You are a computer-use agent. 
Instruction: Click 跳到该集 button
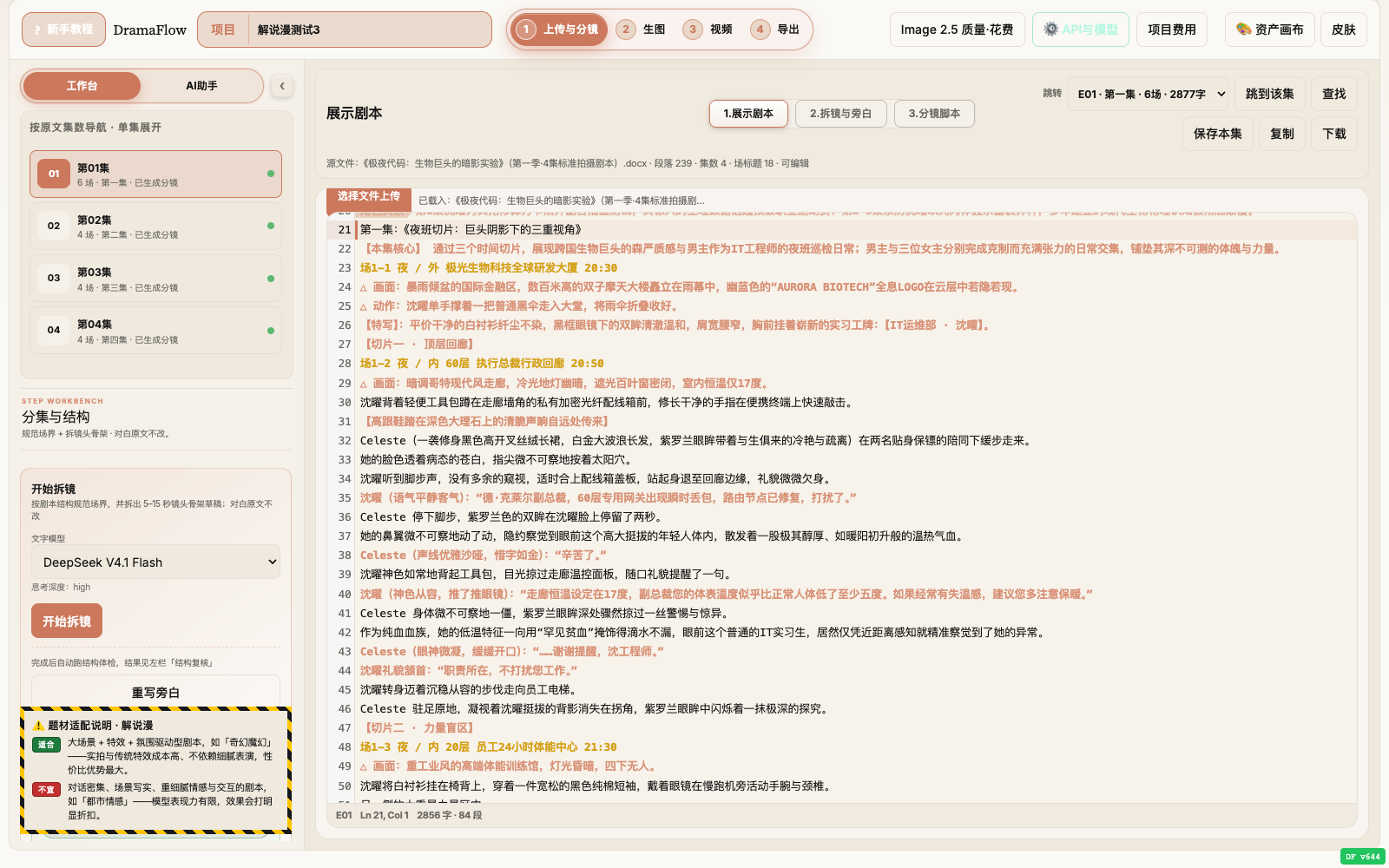[x=1269, y=94]
